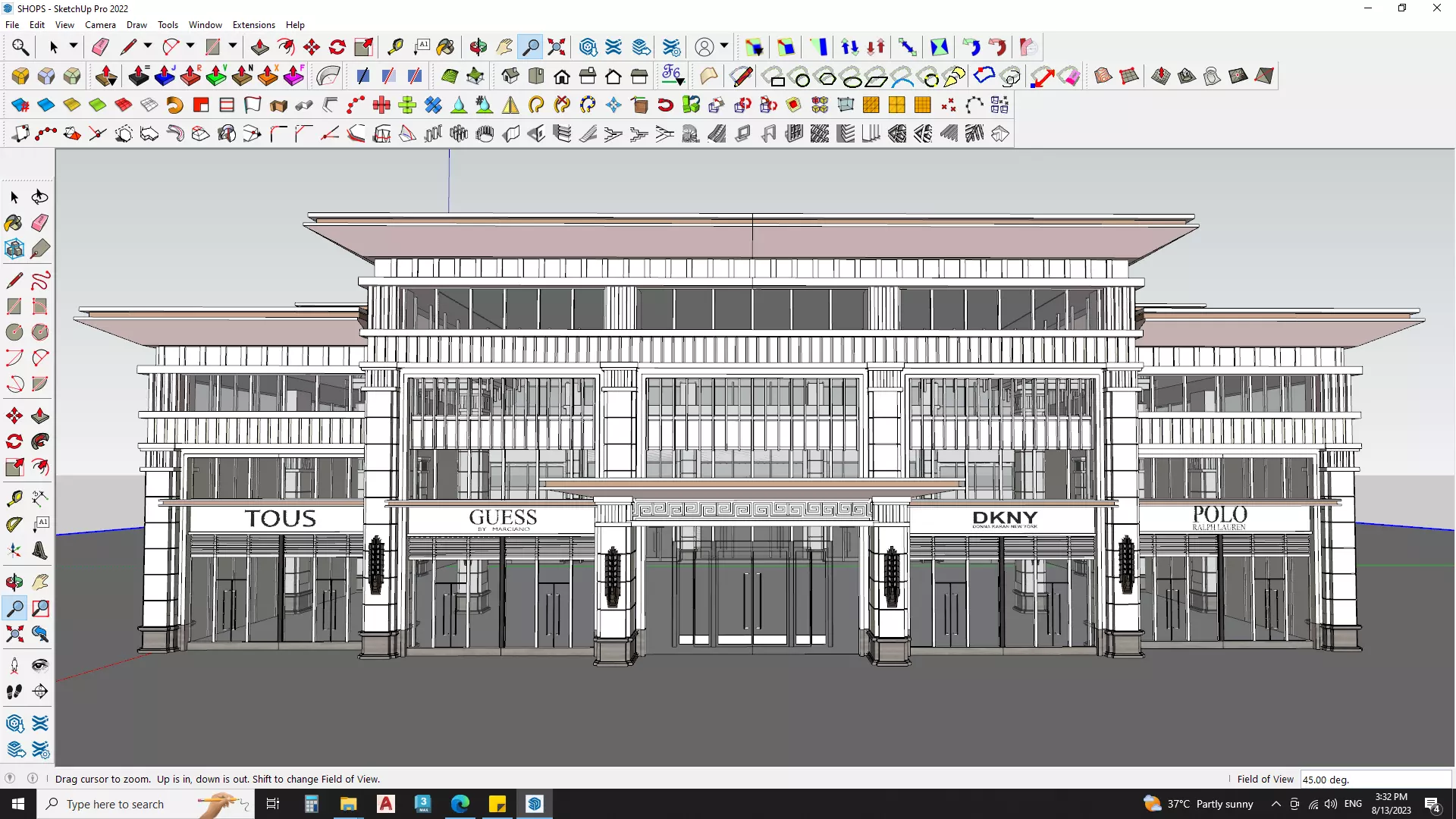
Task: Activate the Follow Me tool
Action: (x=40, y=441)
